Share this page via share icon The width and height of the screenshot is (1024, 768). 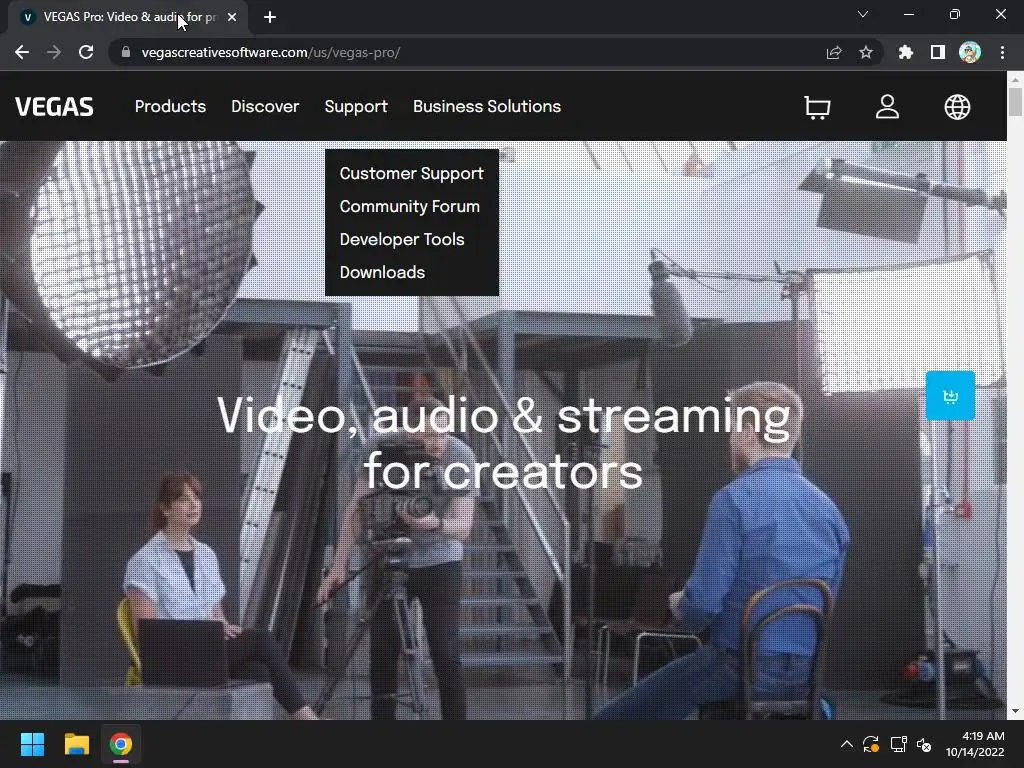[834, 52]
